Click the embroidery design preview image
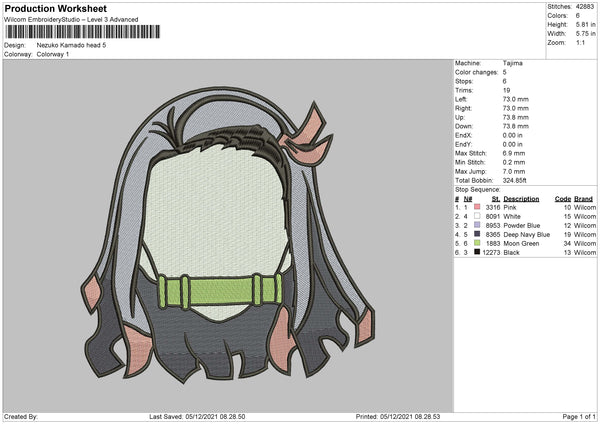The width and height of the screenshot is (600, 424). [228, 235]
